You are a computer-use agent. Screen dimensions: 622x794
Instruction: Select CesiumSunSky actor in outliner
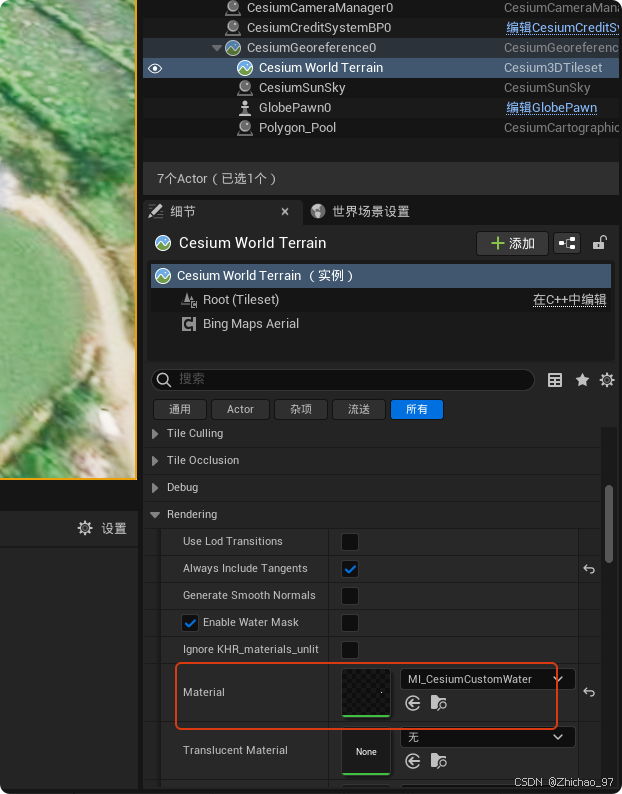(x=302, y=88)
